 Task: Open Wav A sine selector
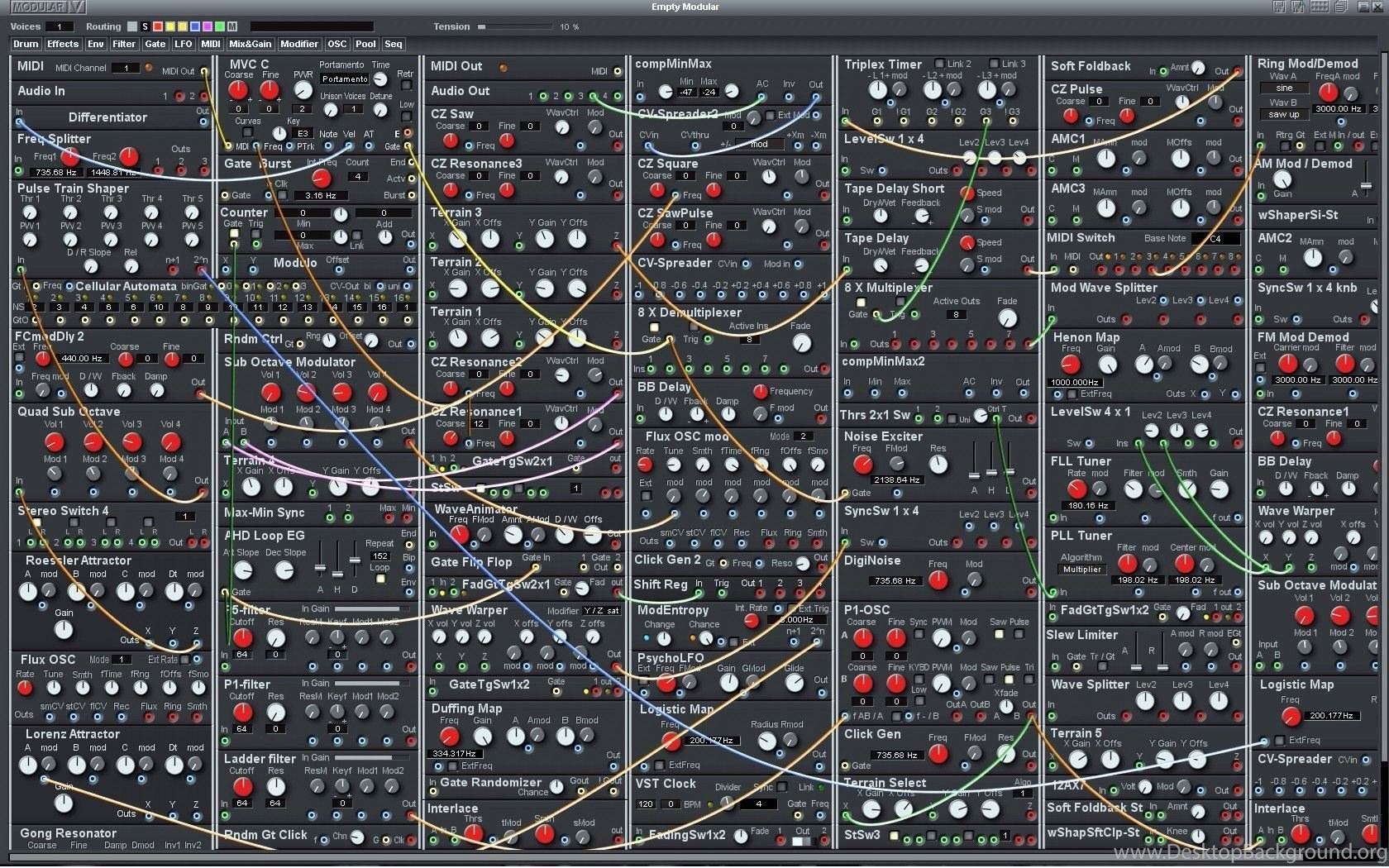click(x=1284, y=88)
